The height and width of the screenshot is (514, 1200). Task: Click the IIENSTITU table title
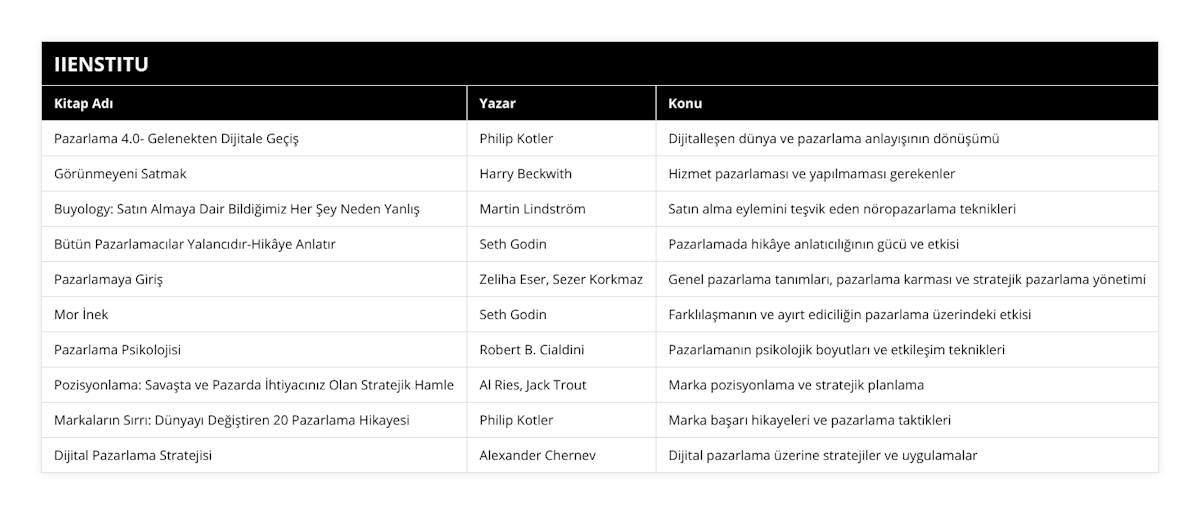[x=97, y=66]
